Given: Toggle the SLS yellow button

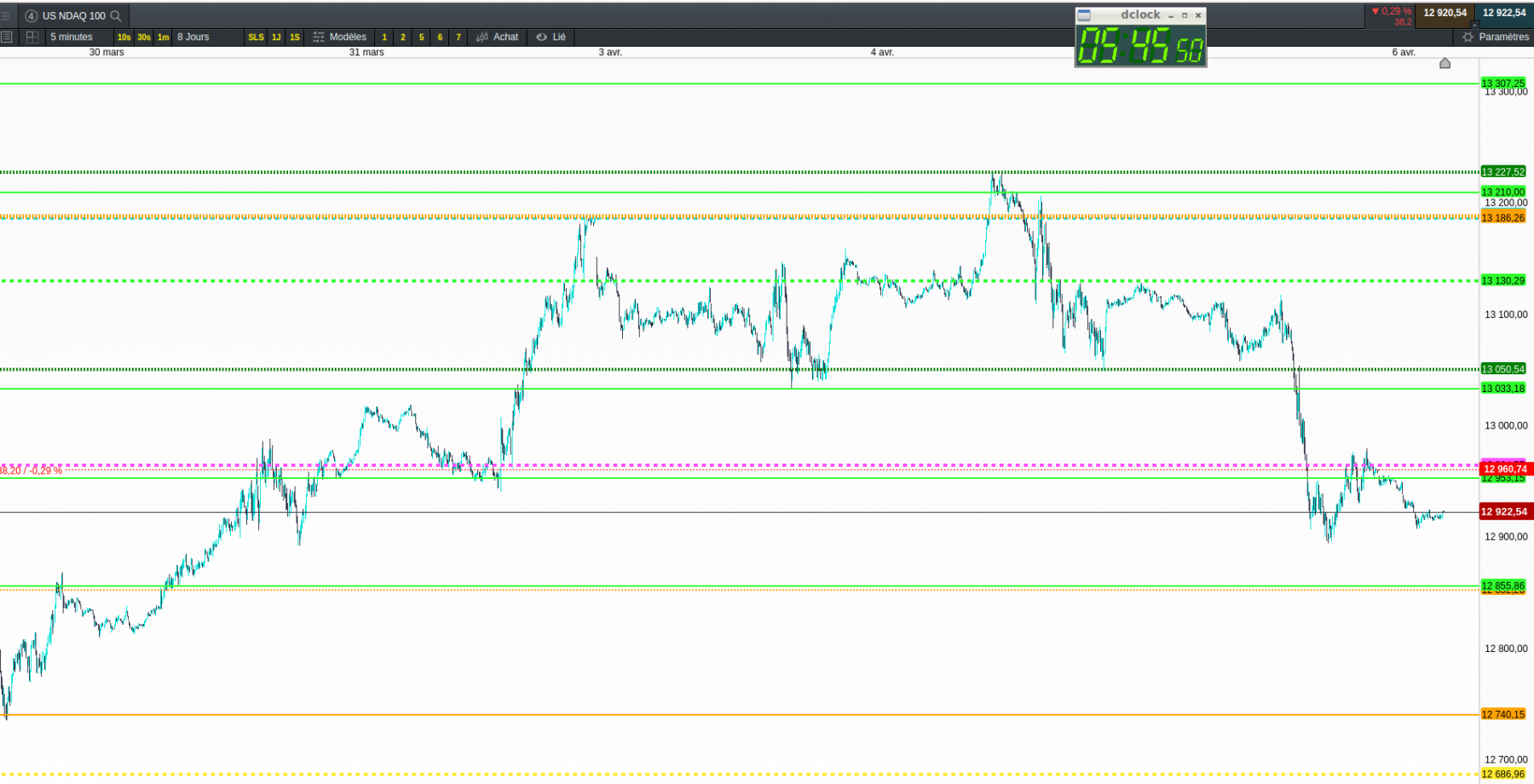Looking at the screenshot, I should coord(256,37).
